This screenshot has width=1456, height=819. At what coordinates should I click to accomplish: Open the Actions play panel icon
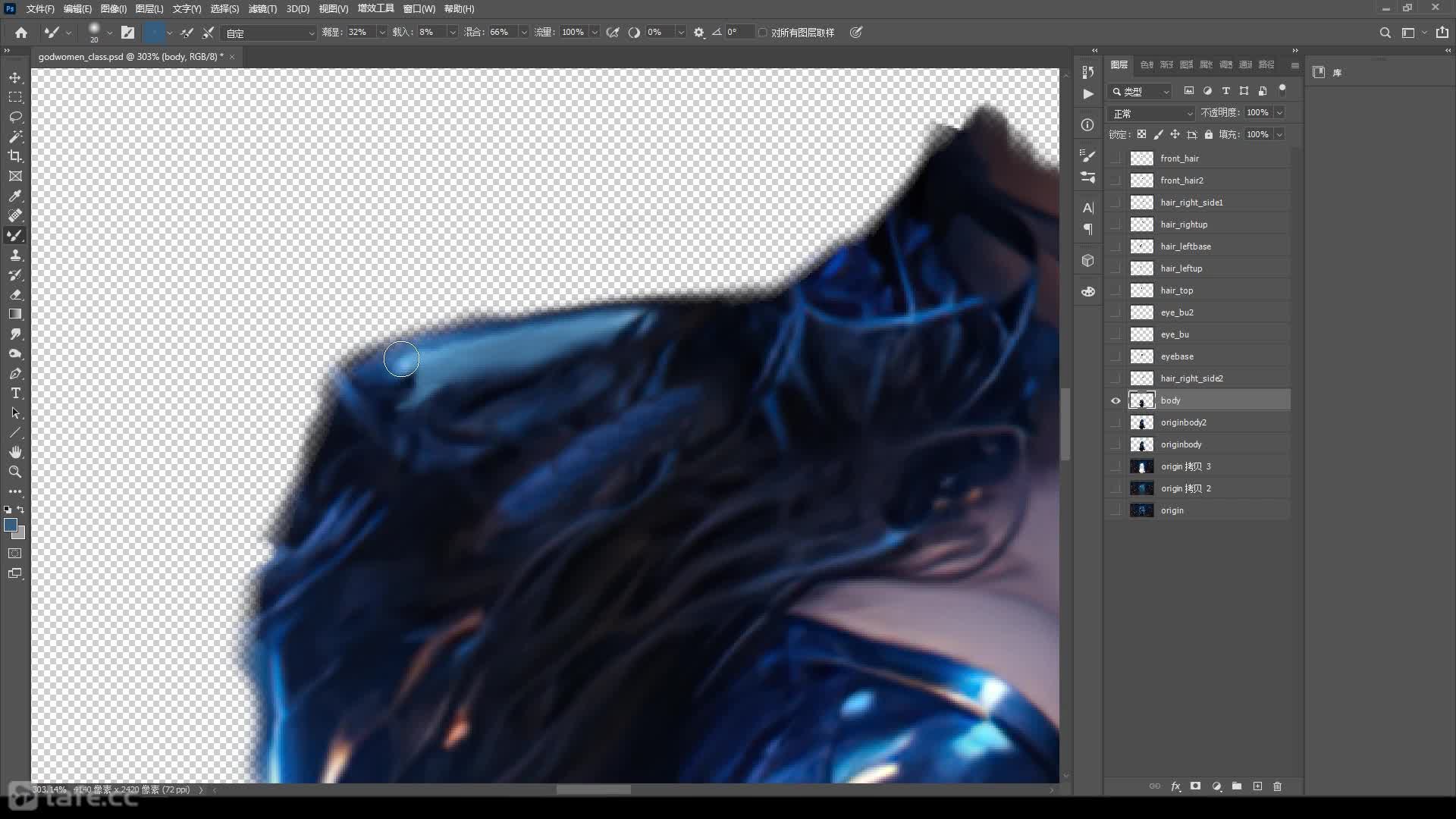1088,94
